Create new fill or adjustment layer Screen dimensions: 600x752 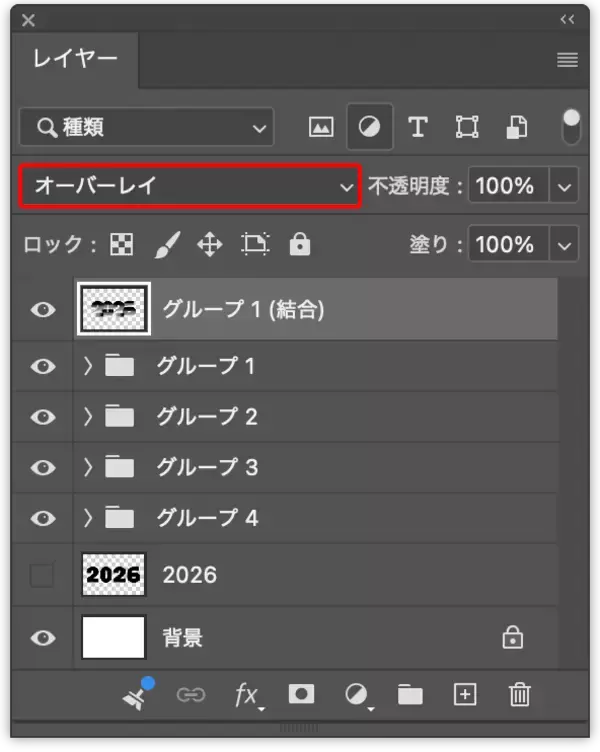point(358,695)
